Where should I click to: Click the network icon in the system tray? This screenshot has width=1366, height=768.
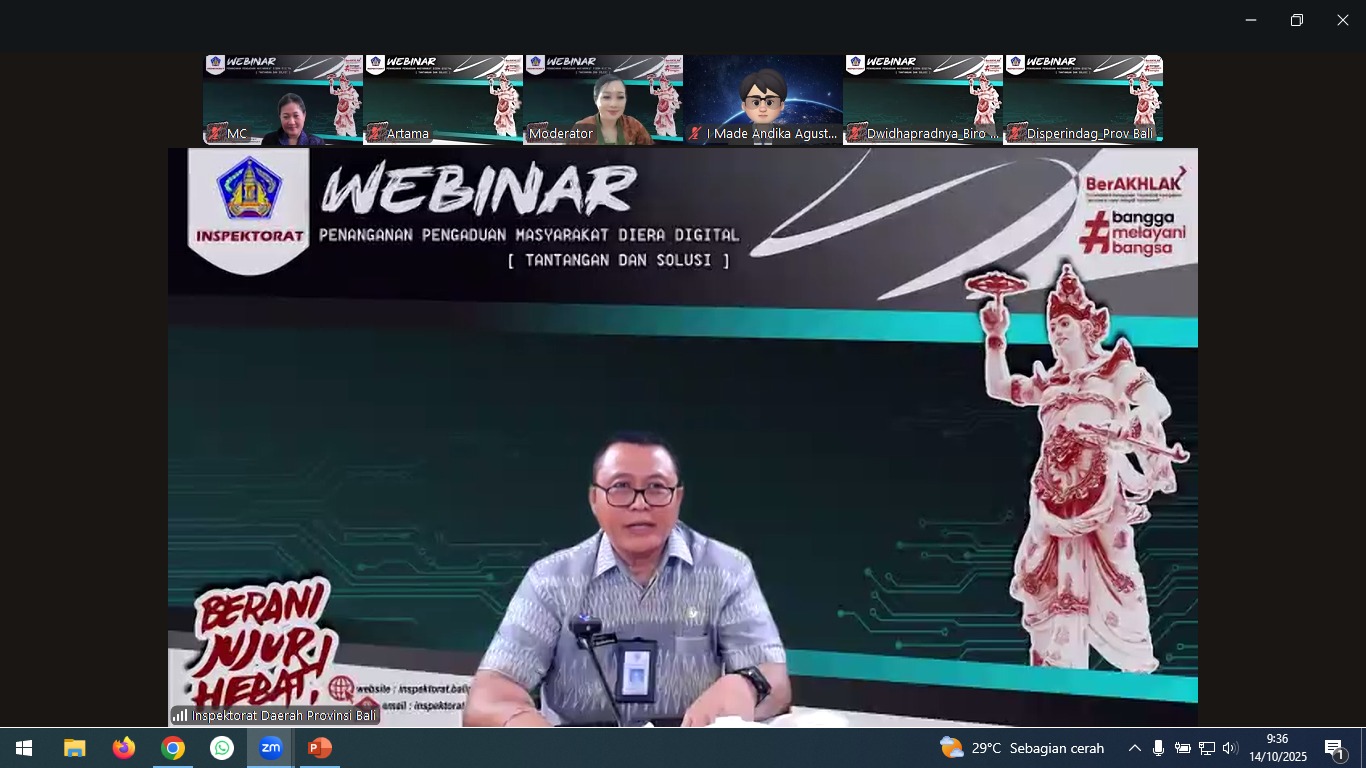tap(1207, 748)
